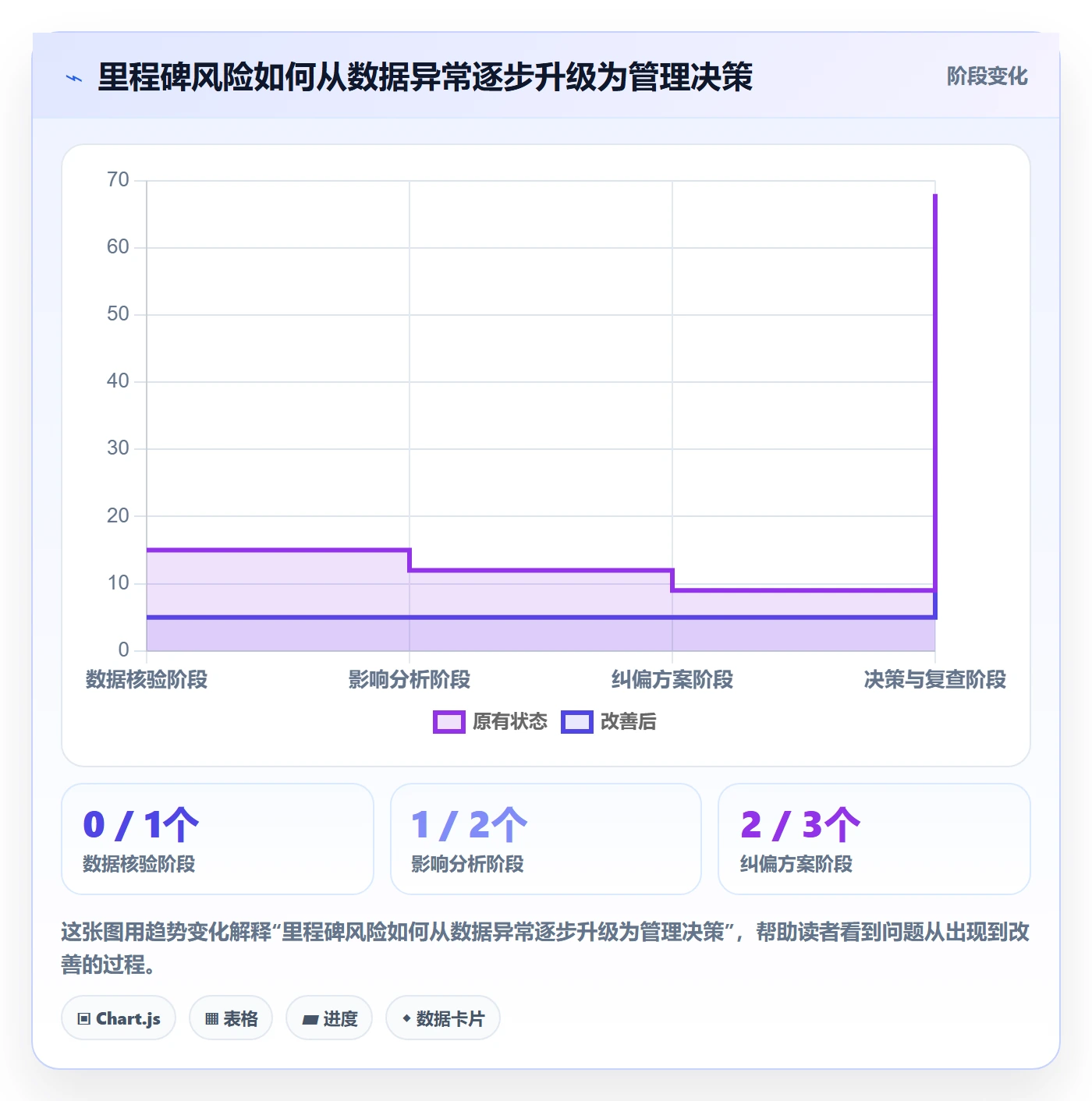Click the 影响分析阶段 x-axis label
The width and height of the screenshot is (1092, 1101).
(409, 680)
